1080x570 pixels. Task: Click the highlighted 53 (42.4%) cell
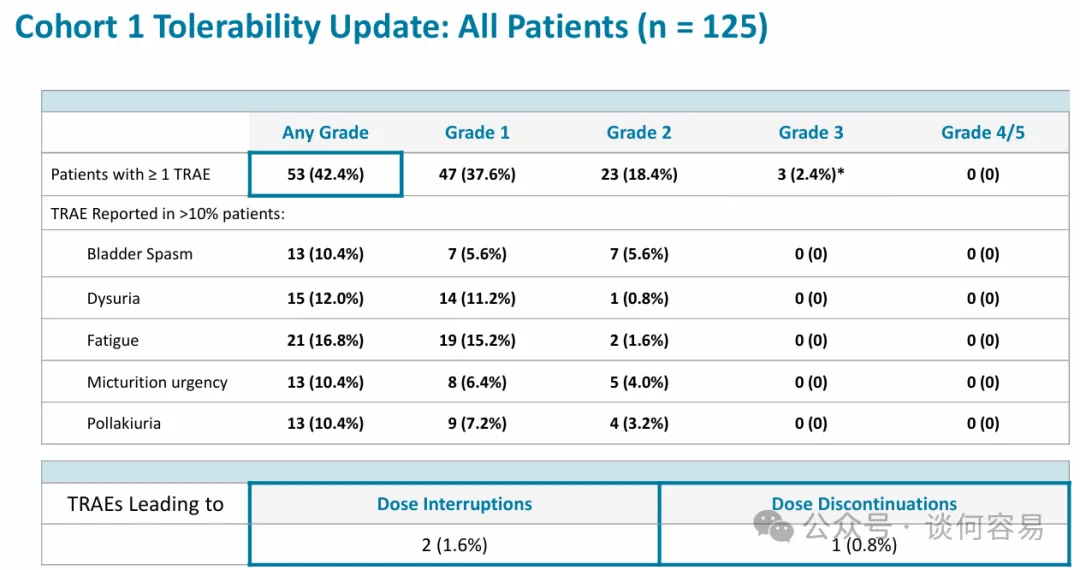coord(325,174)
